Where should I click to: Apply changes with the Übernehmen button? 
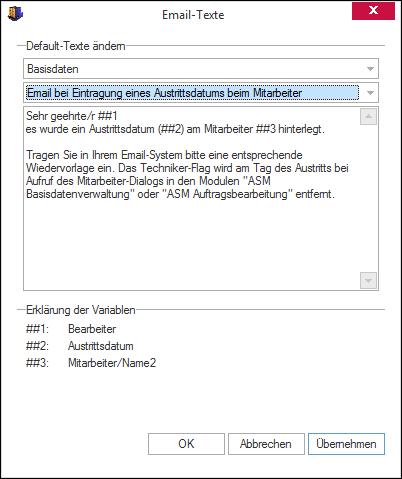[x=346, y=444]
